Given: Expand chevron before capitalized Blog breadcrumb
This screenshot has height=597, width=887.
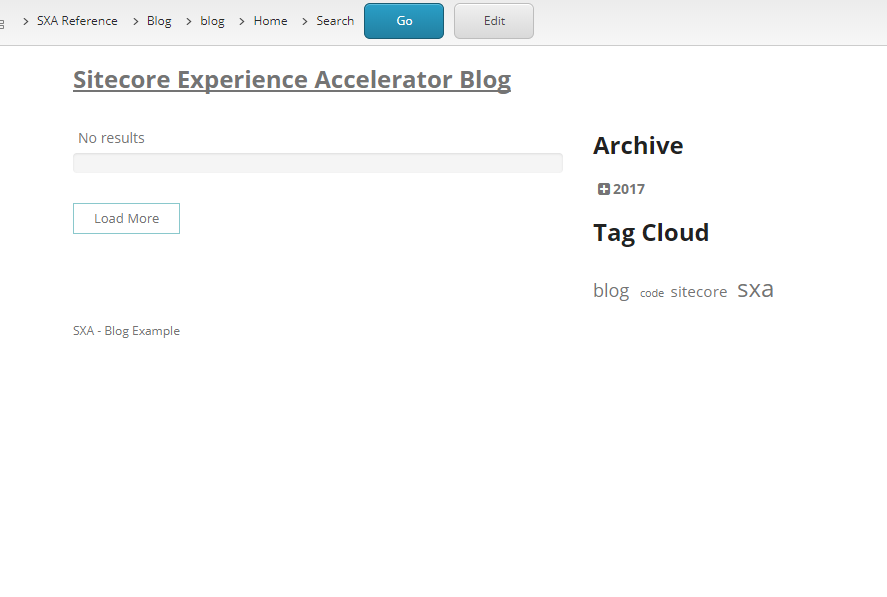Looking at the screenshot, I should [135, 22].
